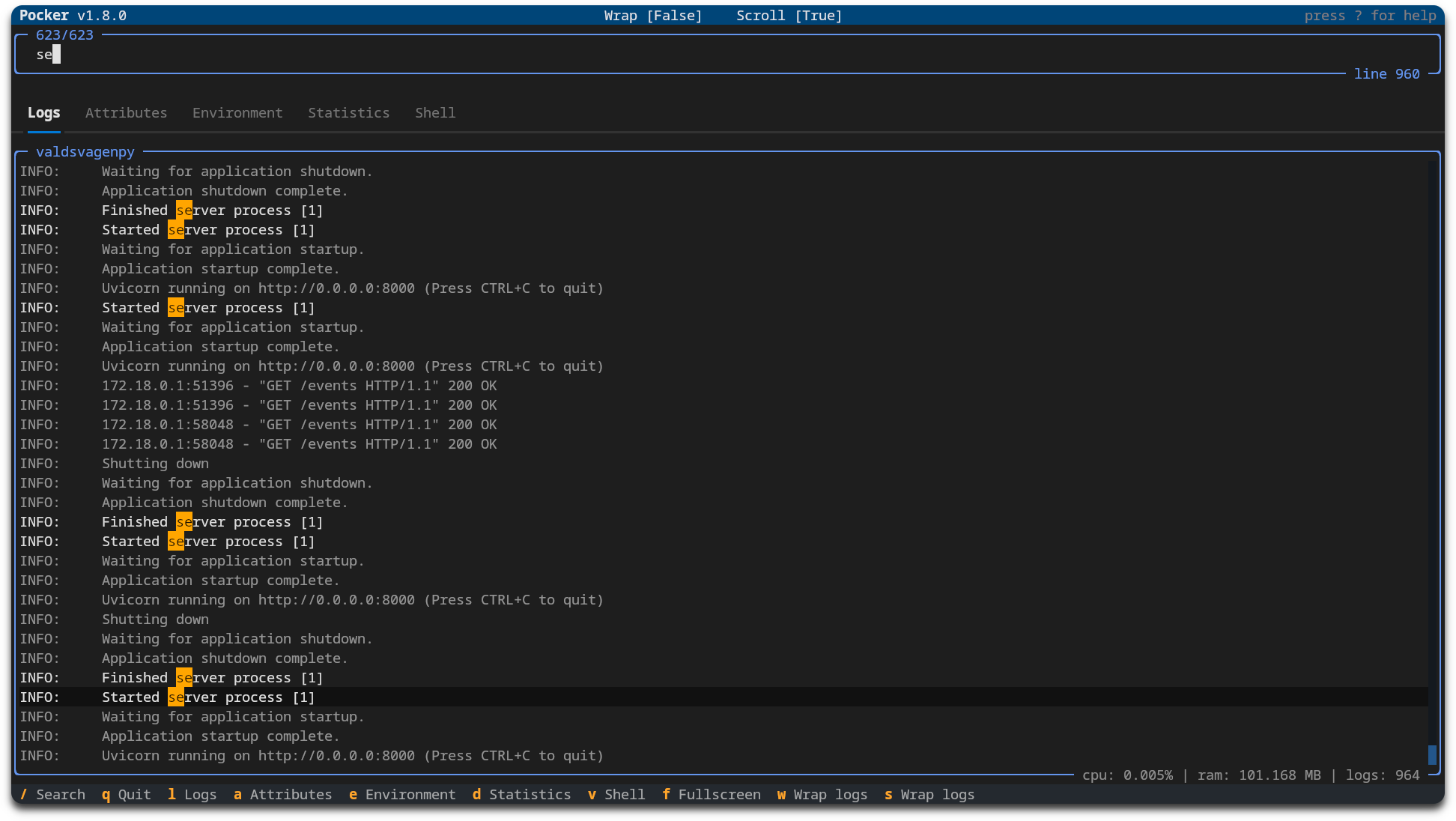Viewport: 1456px width, 821px height.
Task: Click the highlighted 'Started server process' line
Action: [207, 697]
